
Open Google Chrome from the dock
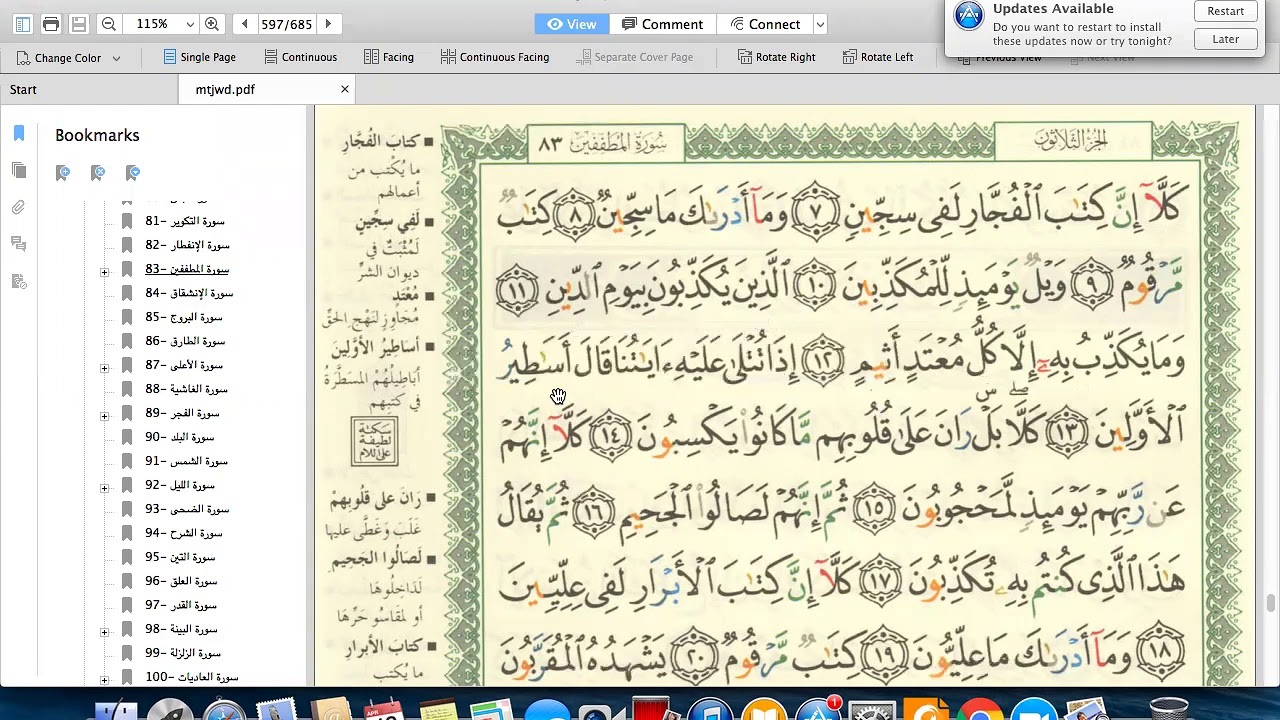(979, 708)
